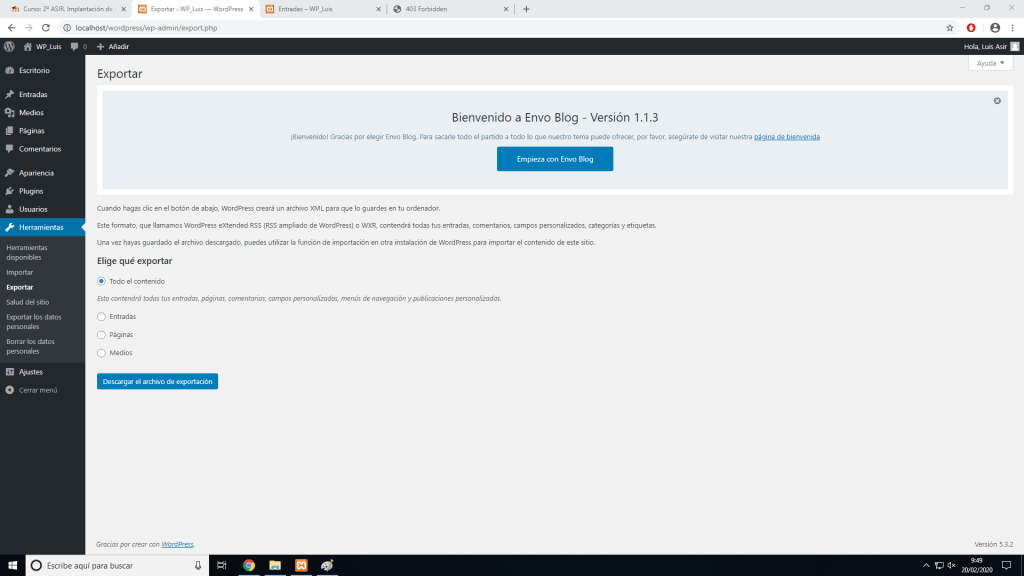This screenshot has height=576, width=1024.
Task: Click 'Descargar el archivo de exportación' button
Action: [x=157, y=381]
